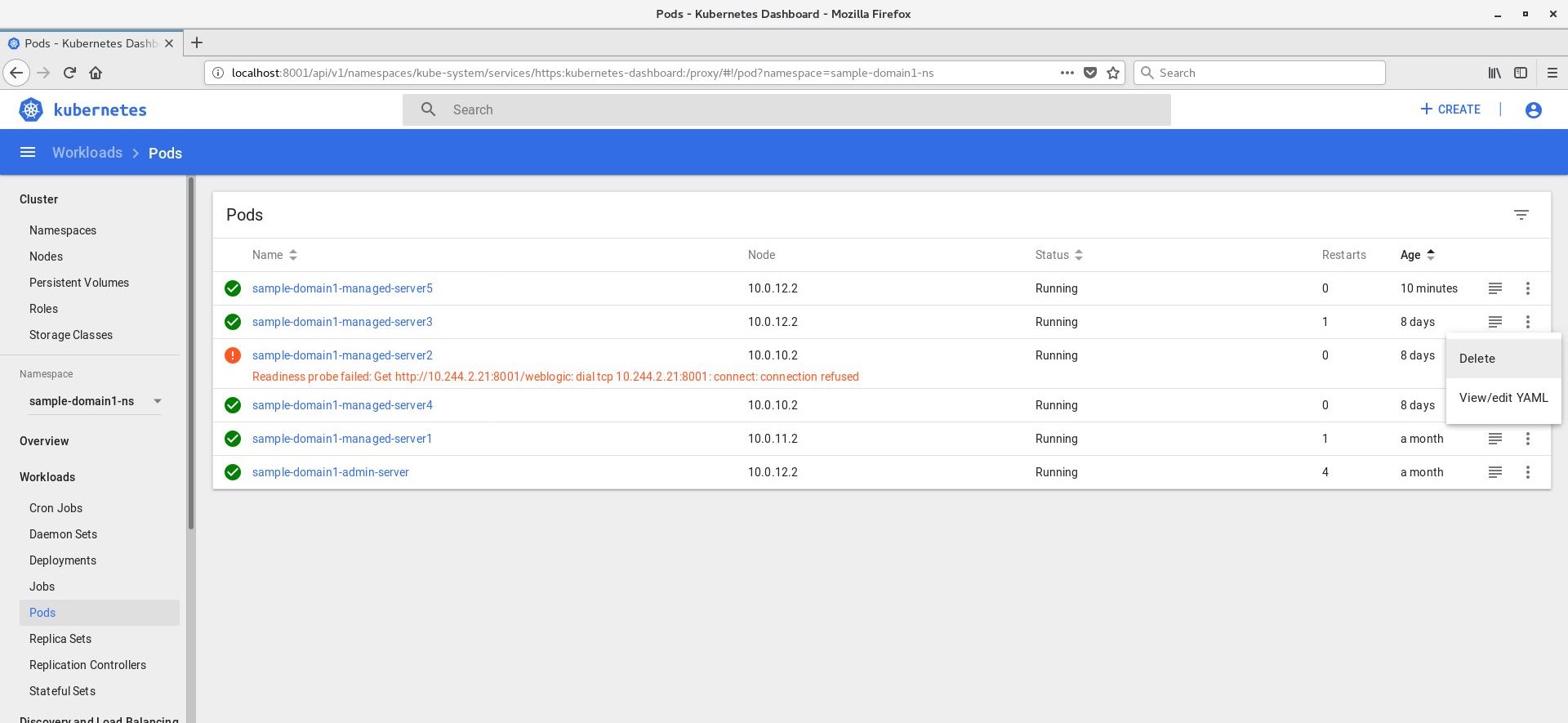This screenshot has height=723, width=1568.
Task: Open the hamburger navigation menu
Action: (x=28, y=153)
